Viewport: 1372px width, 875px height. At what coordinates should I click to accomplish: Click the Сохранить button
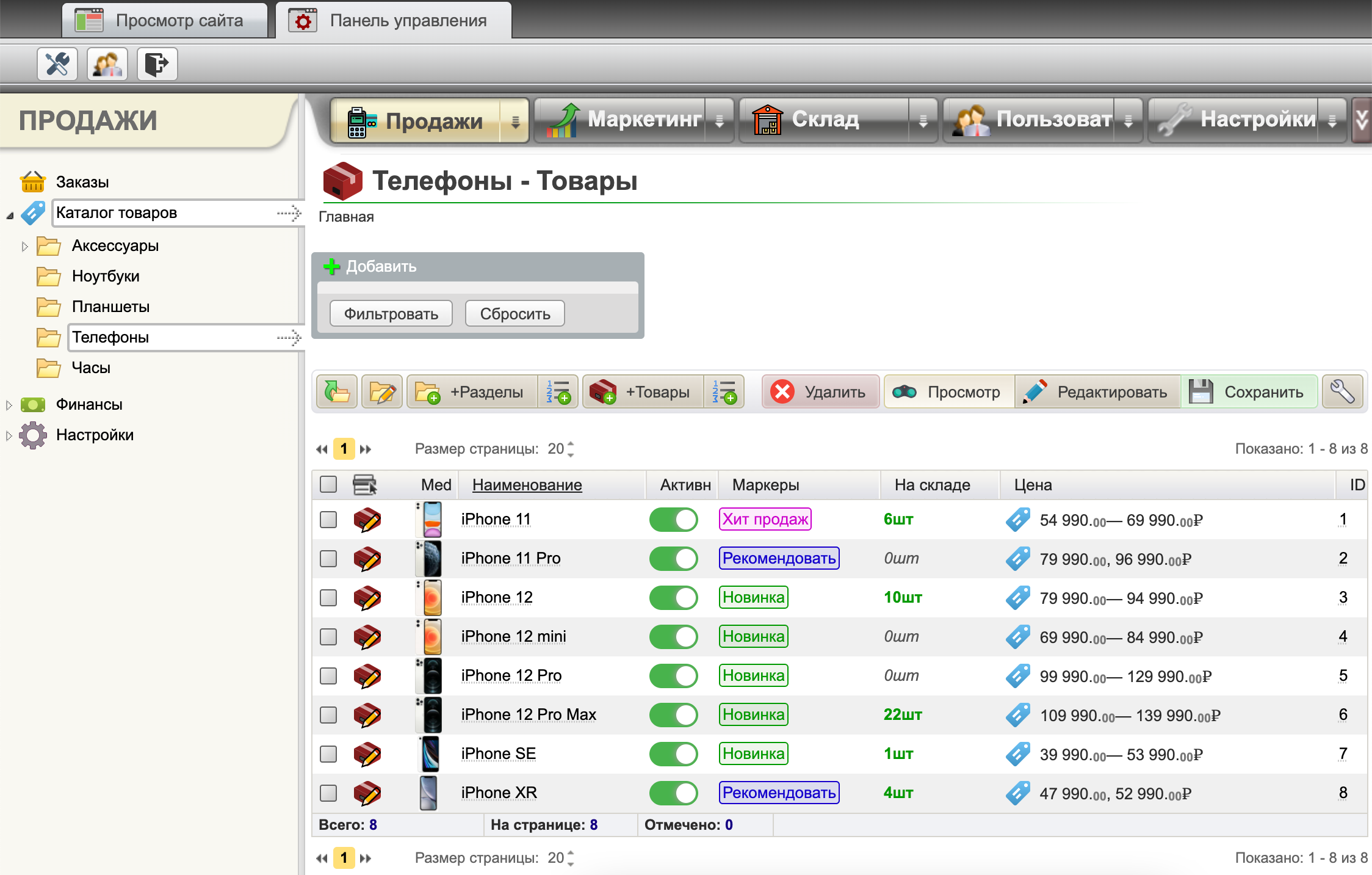click(x=1249, y=391)
